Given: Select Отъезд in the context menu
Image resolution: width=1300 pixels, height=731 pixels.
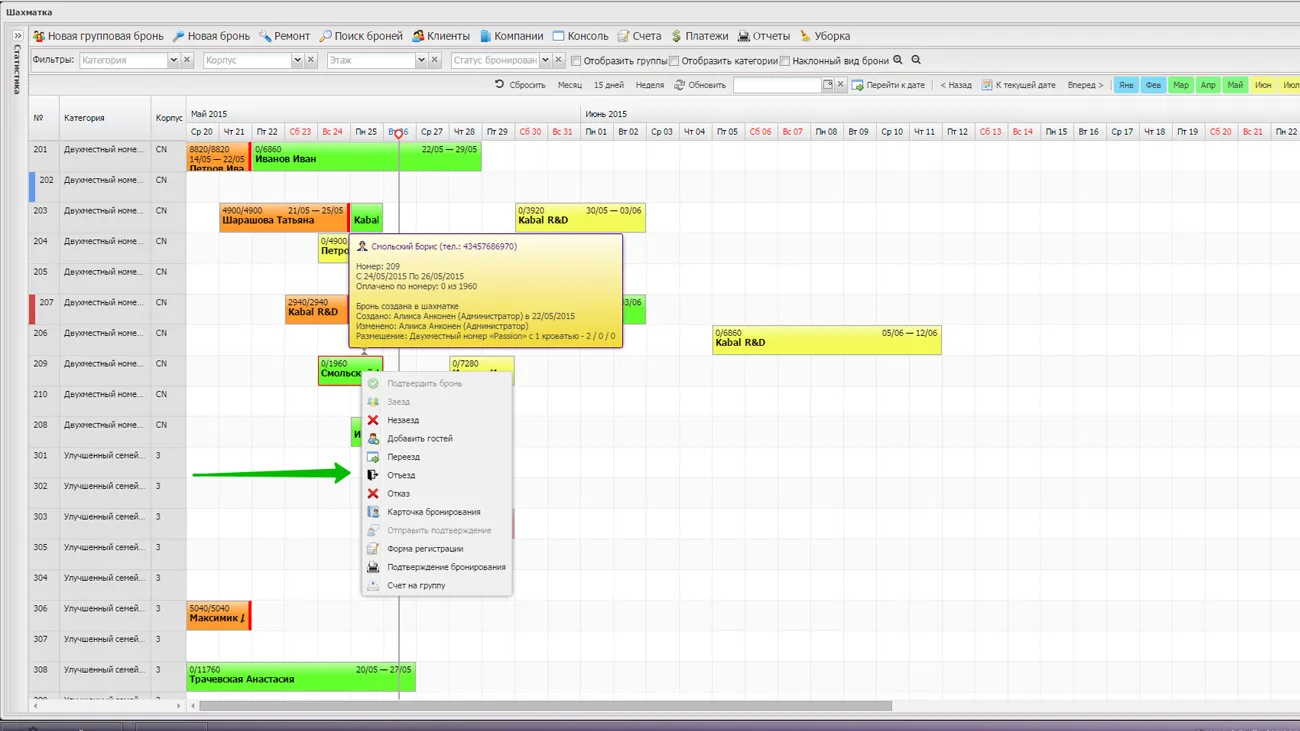Looking at the screenshot, I should pos(401,475).
